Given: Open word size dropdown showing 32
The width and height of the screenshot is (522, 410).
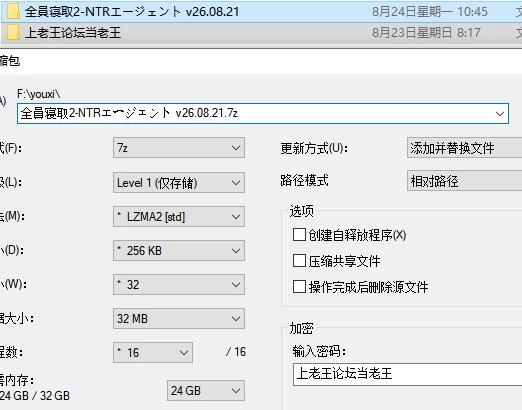Looking at the screenshot, I should tap(179, 284).
